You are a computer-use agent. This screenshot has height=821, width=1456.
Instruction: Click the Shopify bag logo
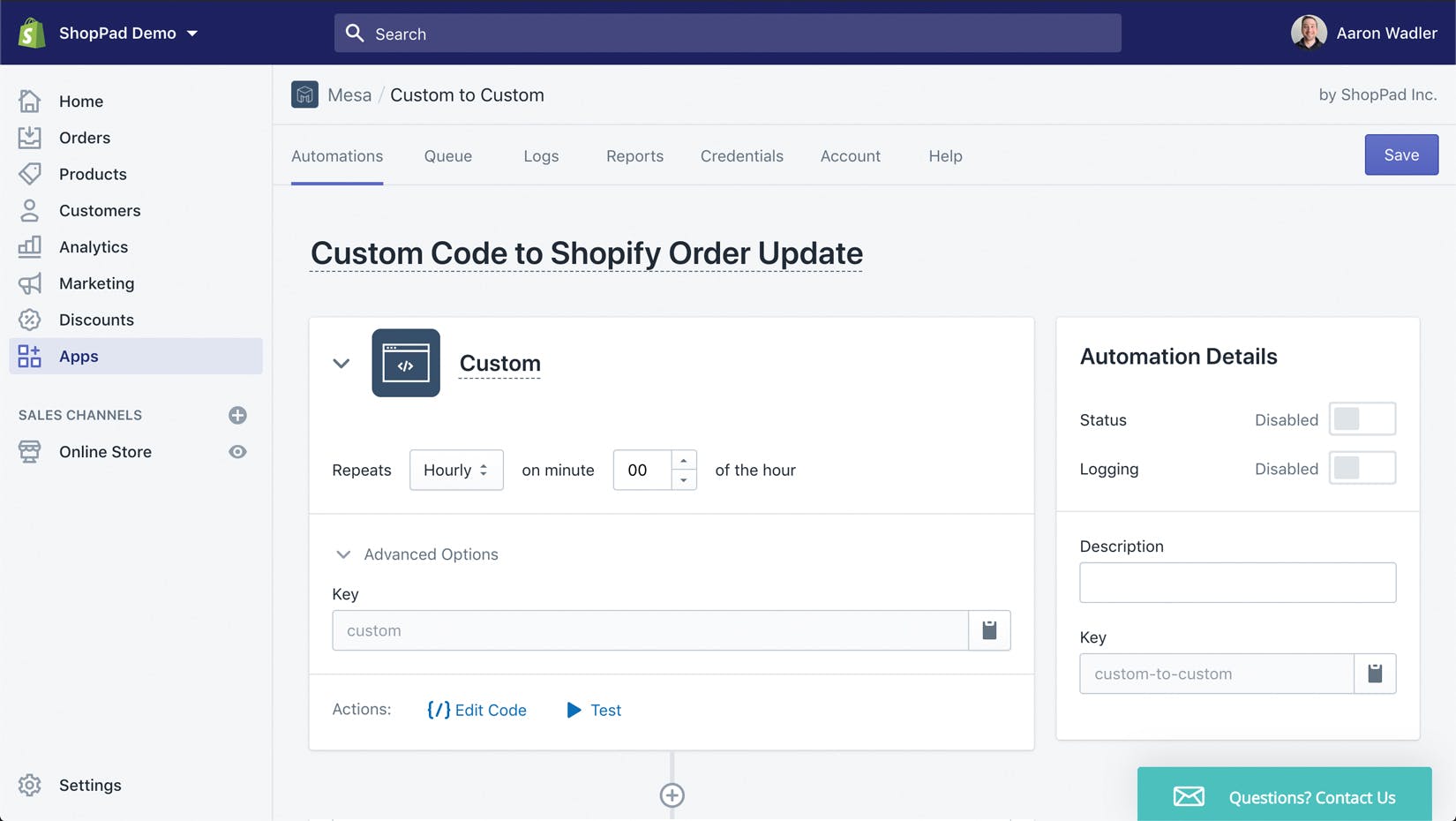[32, 33]
